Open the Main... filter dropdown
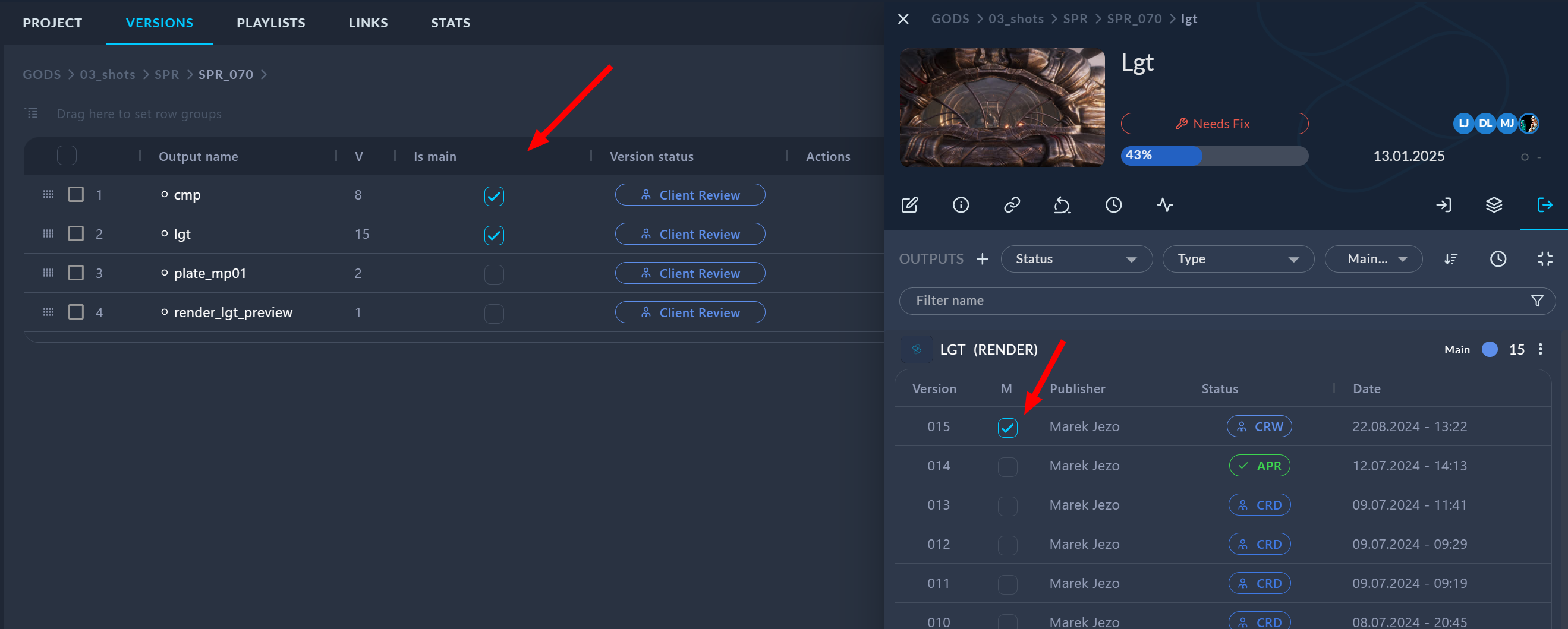This screenshot has height=629, width=1568. 1373,259
